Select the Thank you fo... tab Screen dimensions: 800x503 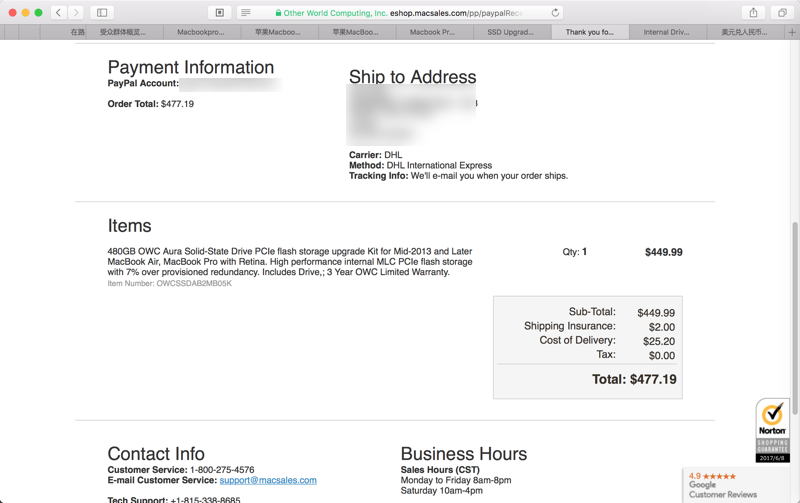[x=590, y=32]
